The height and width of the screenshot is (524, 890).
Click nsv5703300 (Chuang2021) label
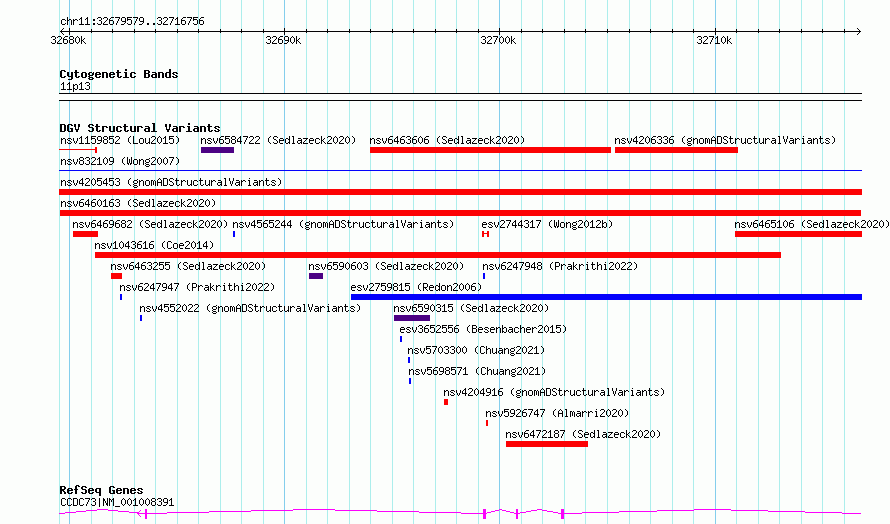point(476,350)
